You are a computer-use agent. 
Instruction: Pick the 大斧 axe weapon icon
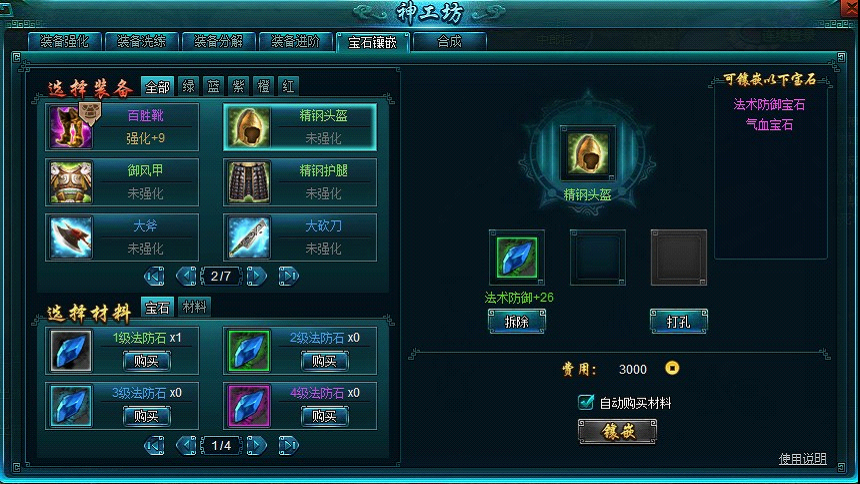tap(71, 237)
